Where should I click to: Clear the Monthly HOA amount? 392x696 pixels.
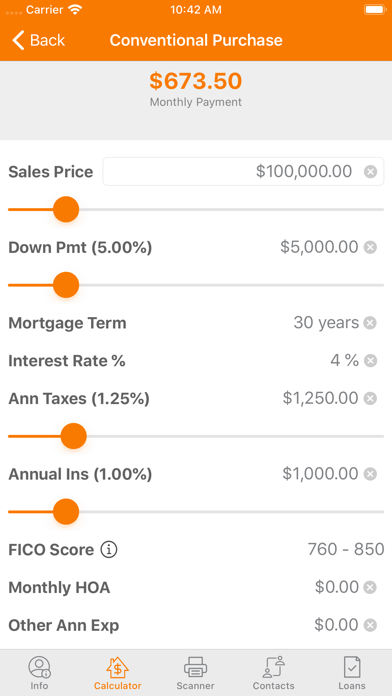[x=370, y=588]
